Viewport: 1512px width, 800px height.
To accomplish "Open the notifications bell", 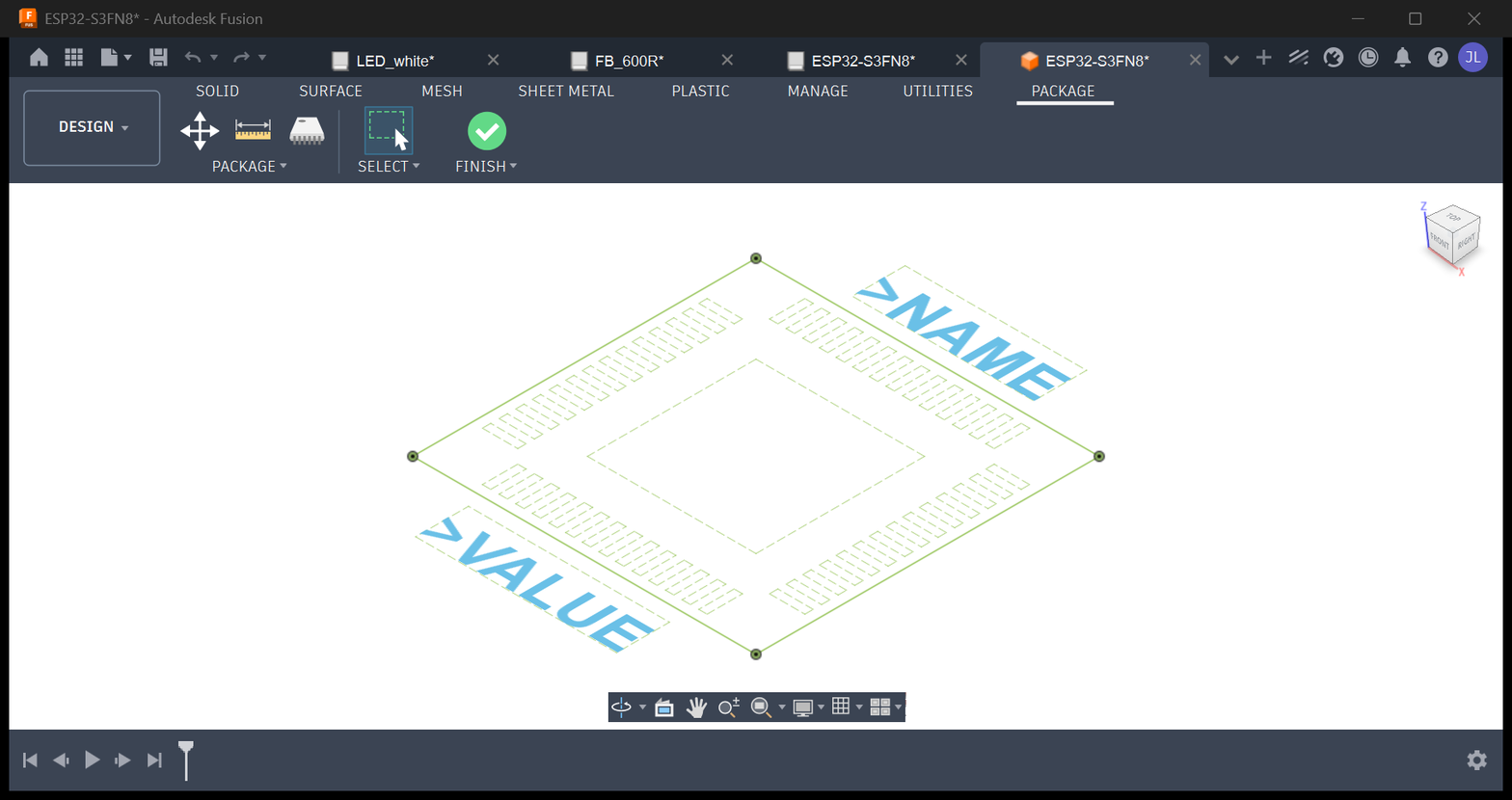I will tap(1403, 58).
